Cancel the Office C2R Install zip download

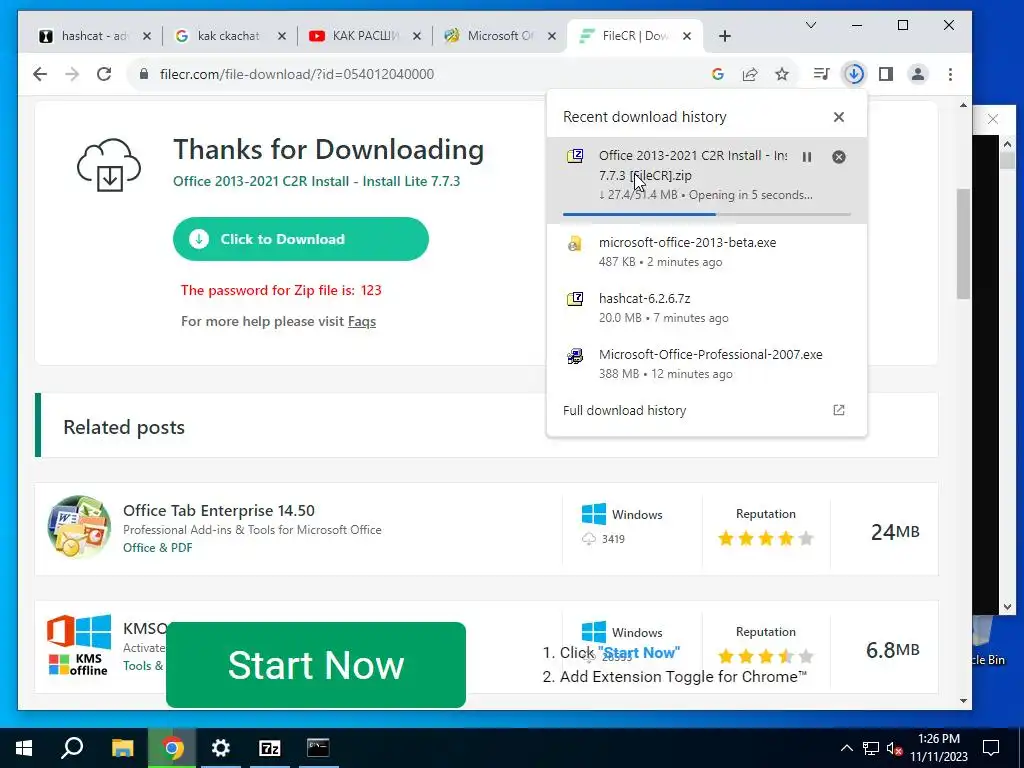point(839,157)
